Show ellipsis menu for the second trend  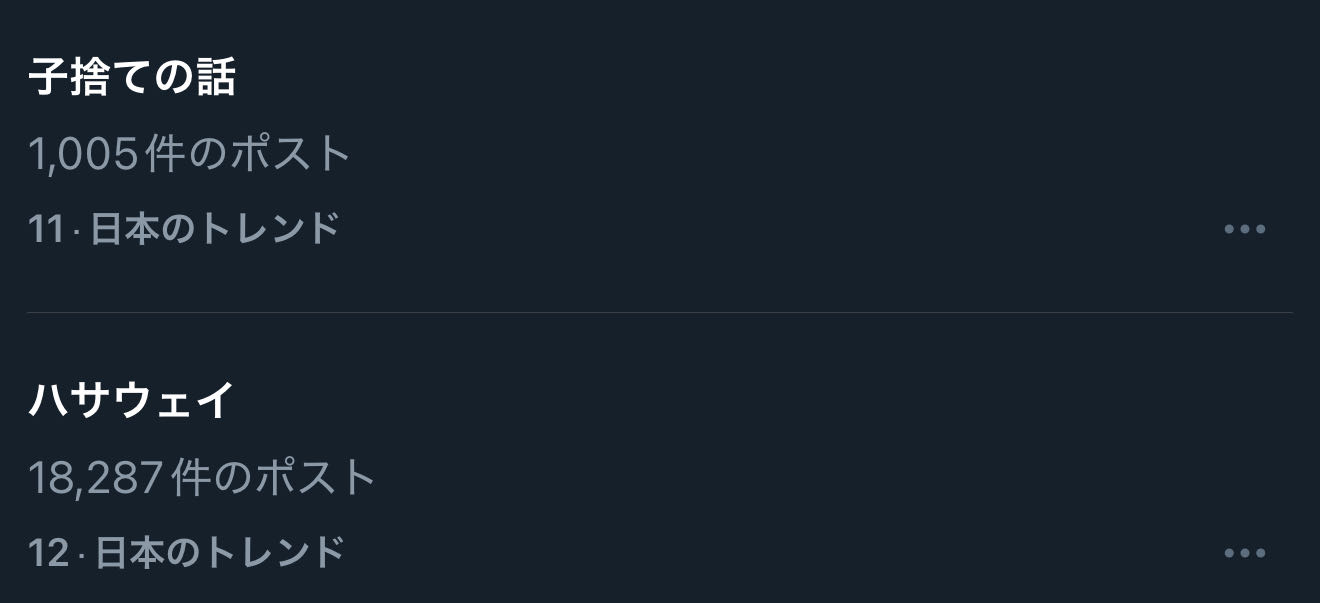click(1245, 553)
